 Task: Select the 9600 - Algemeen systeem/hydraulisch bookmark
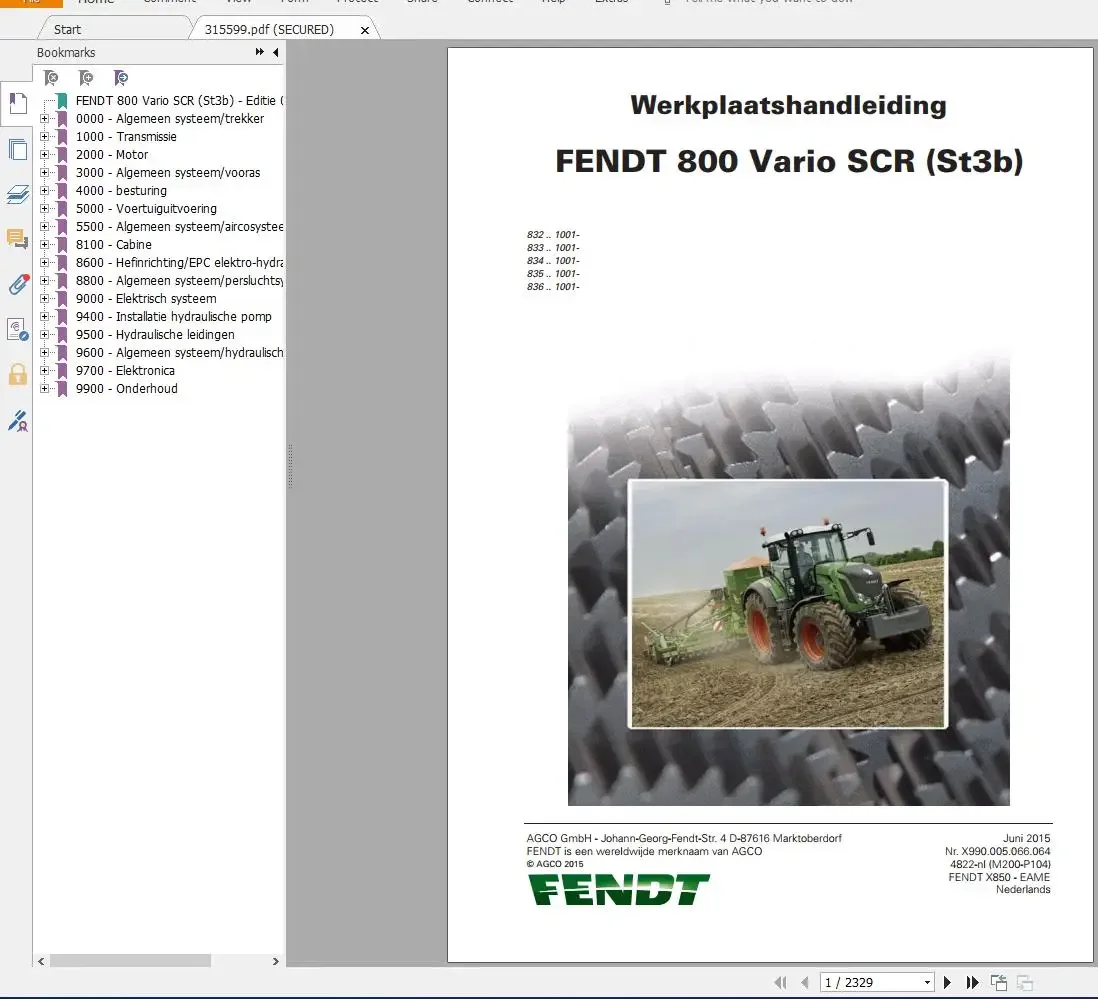point(179,353)
